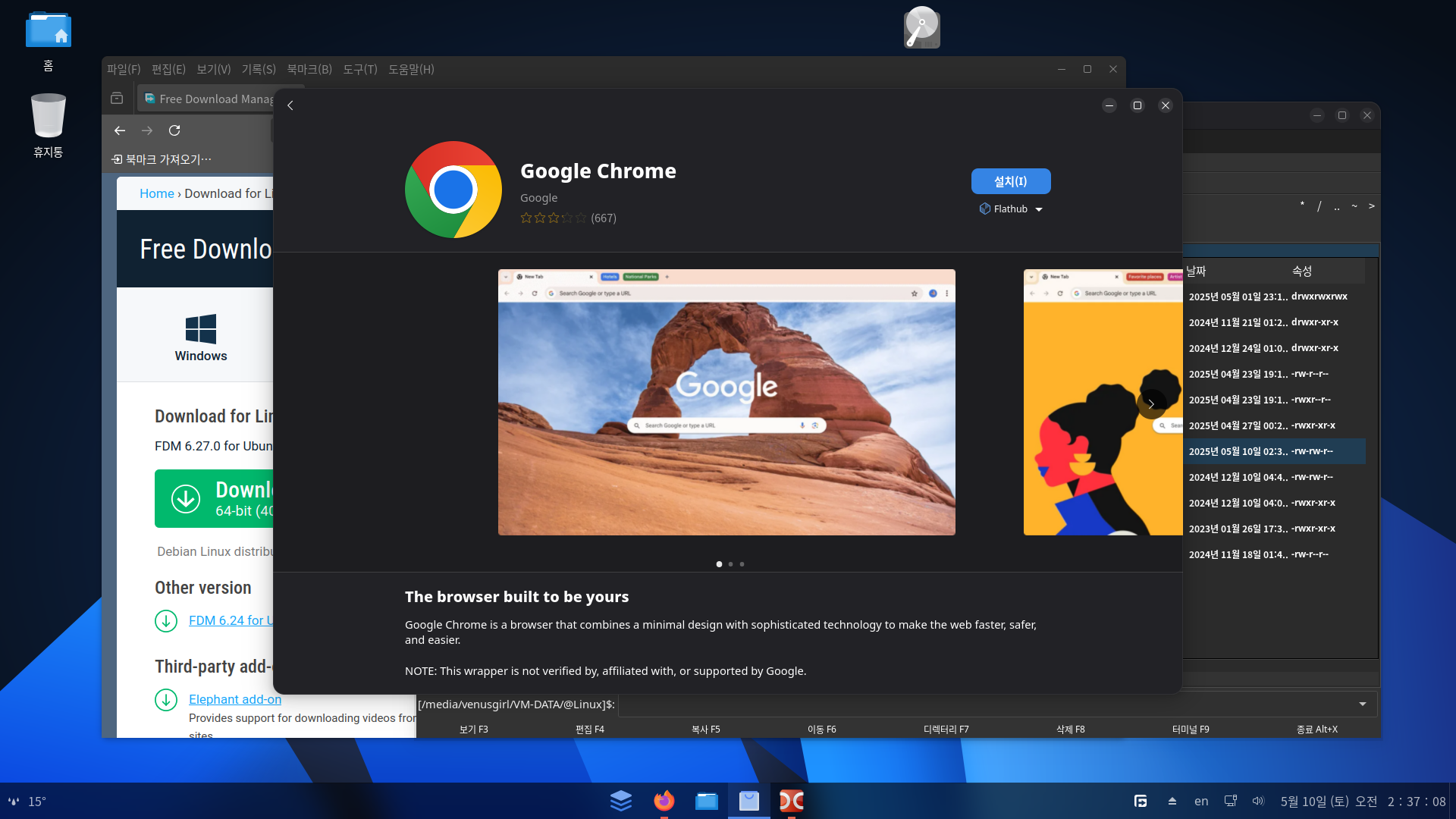This screenshot has width=1456, height=819.
Task: Expand the Flathub source dropdown
Action: tap(1011, 209)
